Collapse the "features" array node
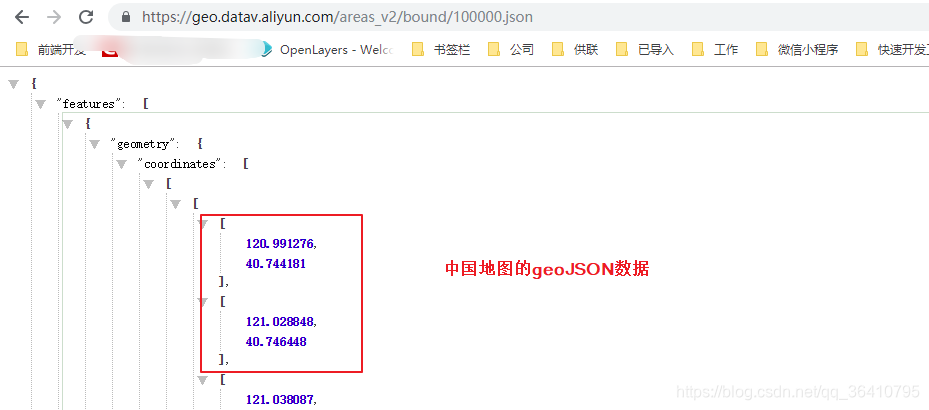Image resolution: width=929 pixels, height=410 pixels. (x=40, y=105)
